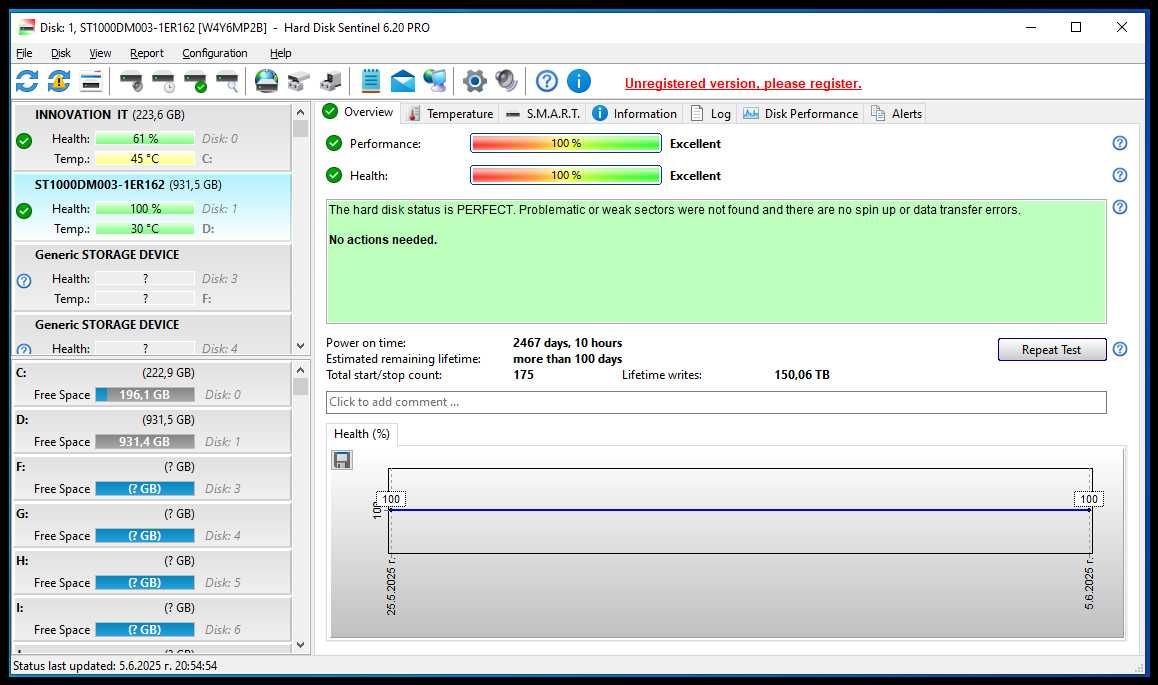Viewport: 1158px width, 685px height.
Task: Click the blue info About toolbar icon
Action: click(579, 81)
